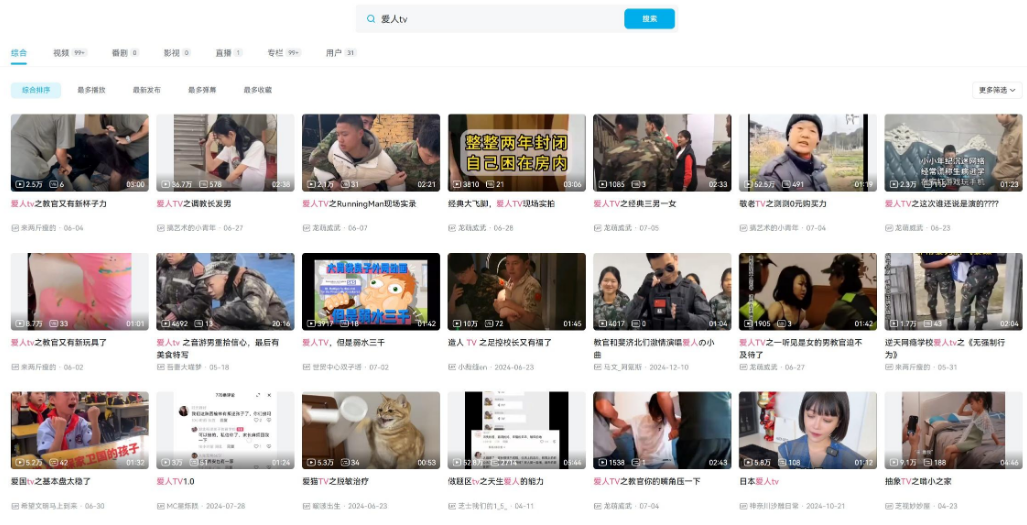Click the uploader icon beside MC紫炼鸥
The width and height of the screenshot is (1027, 525).
tap(160, 506)
